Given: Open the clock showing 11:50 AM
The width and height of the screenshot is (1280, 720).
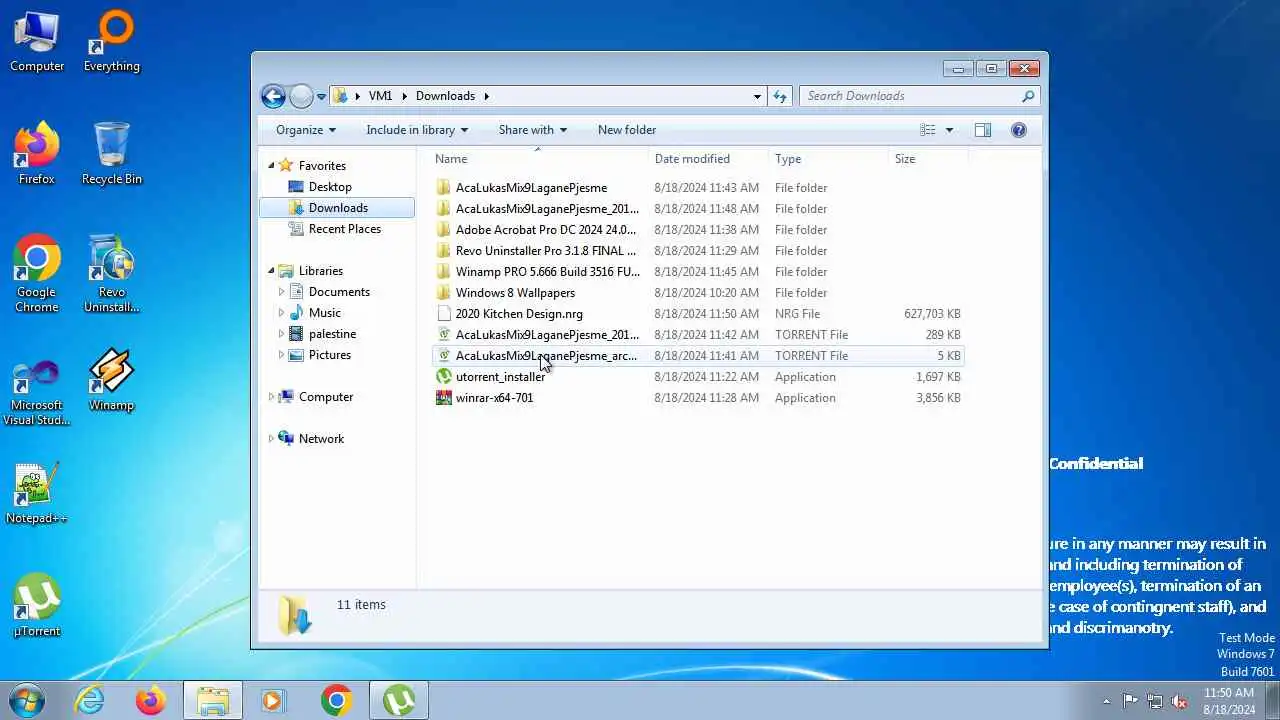Looking at the screenshot, I should [x=1229, y=701].
